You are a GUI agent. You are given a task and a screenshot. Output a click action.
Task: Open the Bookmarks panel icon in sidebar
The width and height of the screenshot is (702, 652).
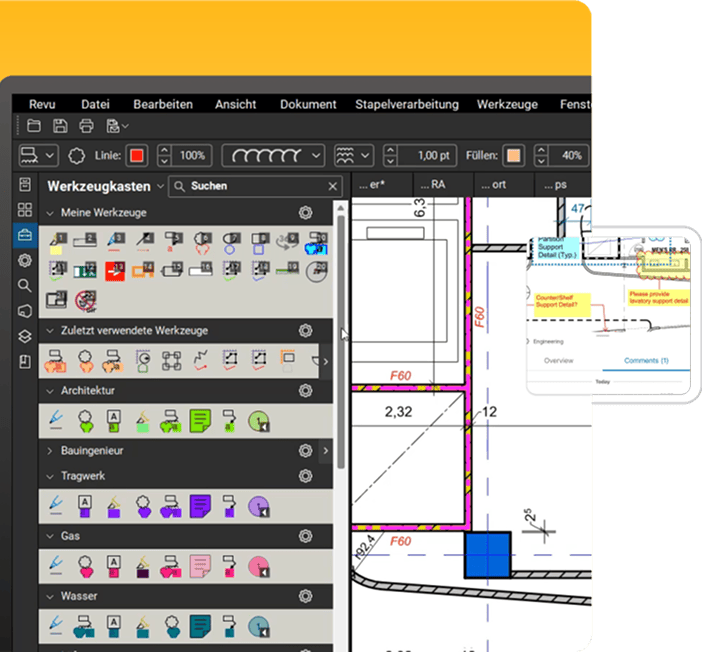tap(25, 361)
